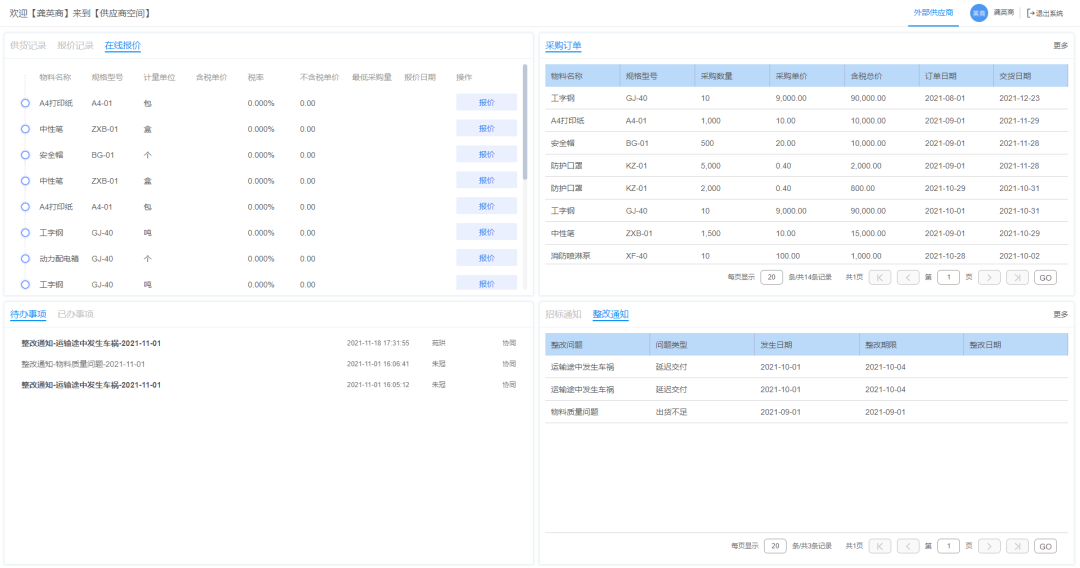
Task: Go to last page in 采购订单 pager
Action: (1017, 277)
